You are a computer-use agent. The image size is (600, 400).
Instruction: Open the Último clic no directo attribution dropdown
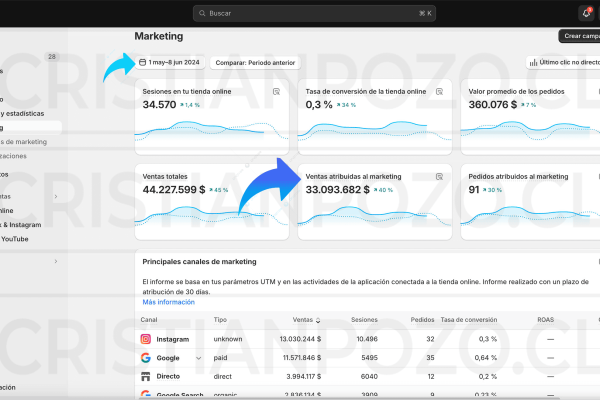click(565, 62)
